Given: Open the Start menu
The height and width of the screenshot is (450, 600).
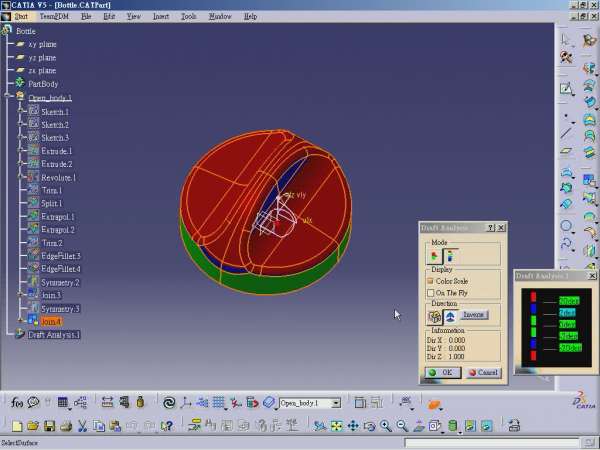Looking at the screenshot, I should (21, 16).
